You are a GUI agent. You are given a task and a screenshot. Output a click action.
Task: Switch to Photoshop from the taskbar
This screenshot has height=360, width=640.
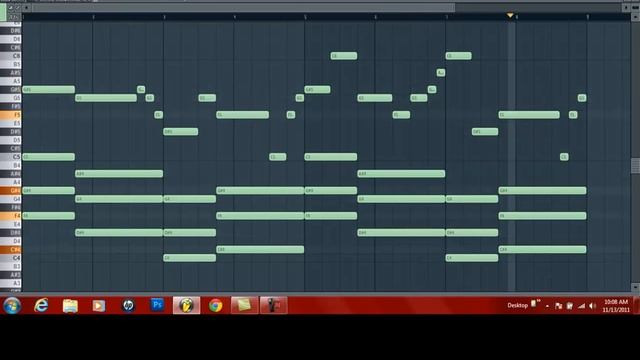pyautogui.click(x=157, y=305)
